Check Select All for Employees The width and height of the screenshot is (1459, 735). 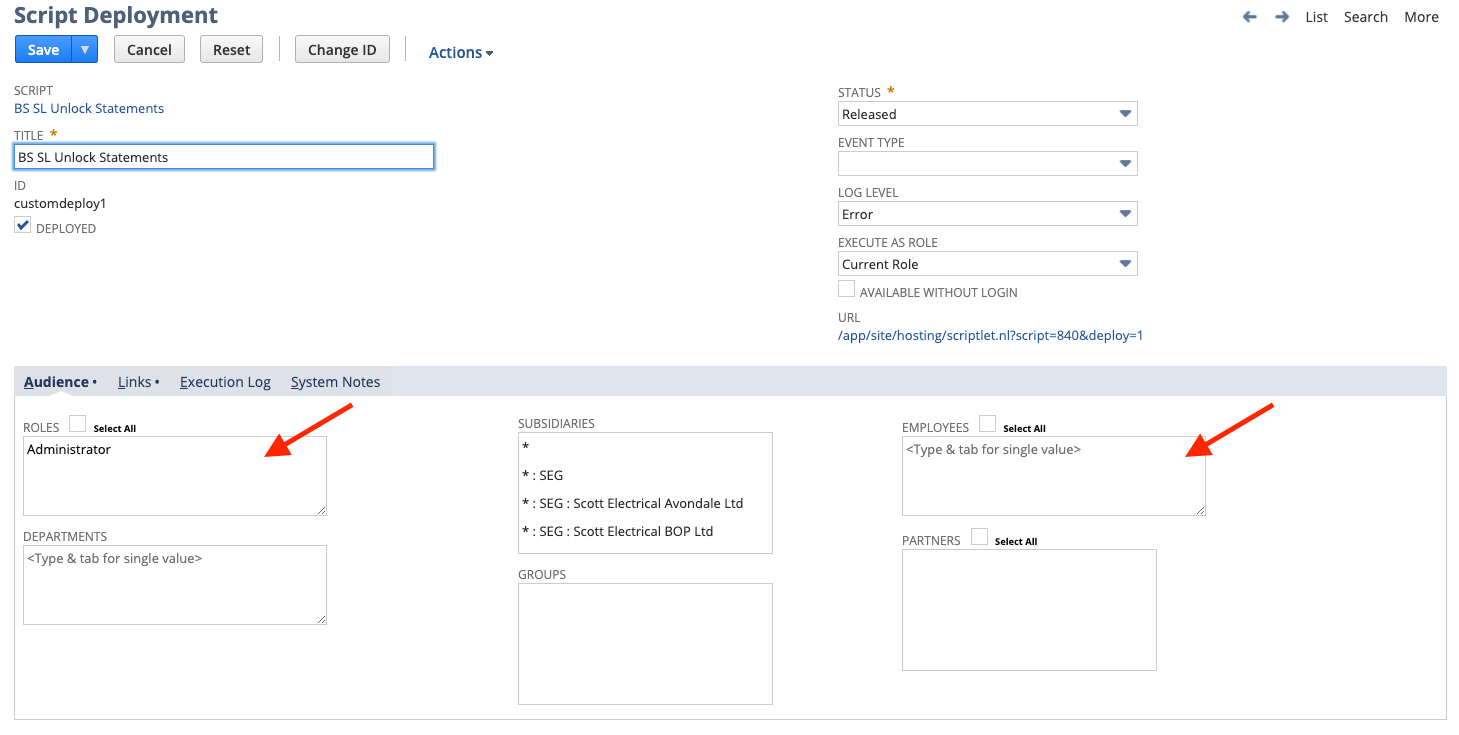coord(987,424)
